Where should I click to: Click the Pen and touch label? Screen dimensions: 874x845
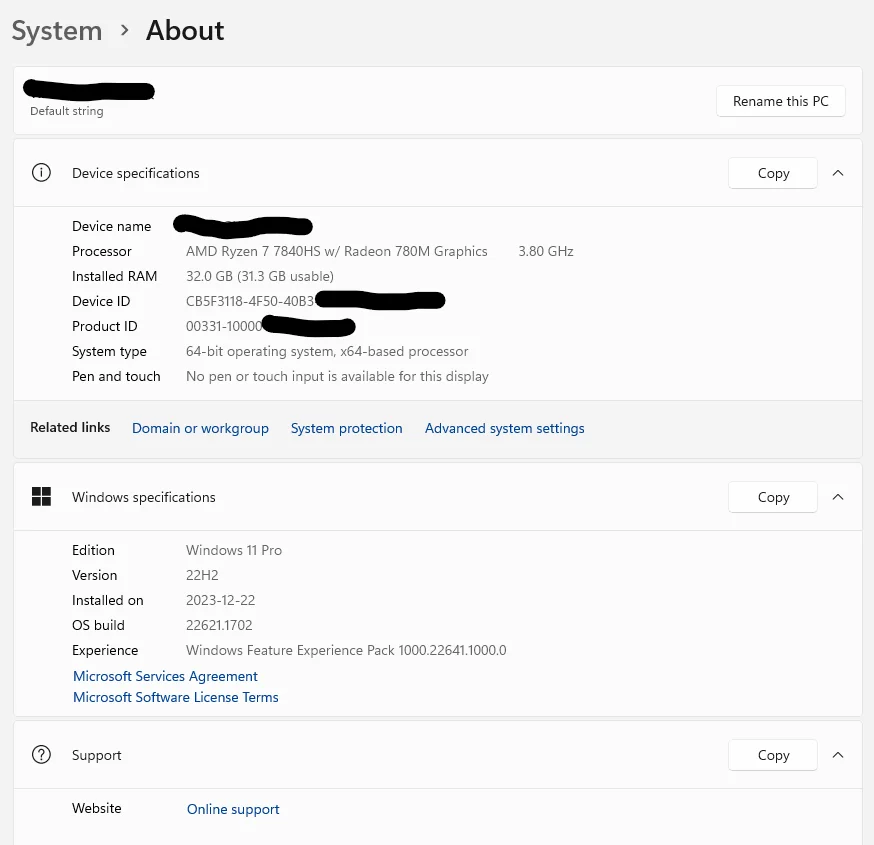(x=116, y=377)
